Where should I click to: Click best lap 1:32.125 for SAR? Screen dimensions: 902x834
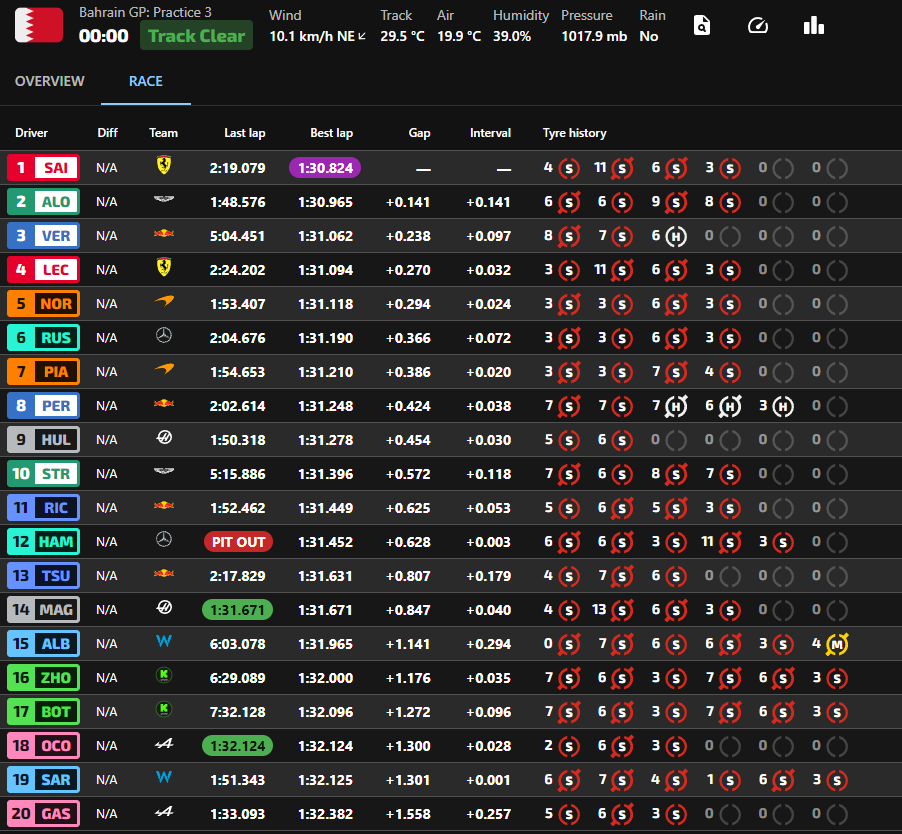pyautogui.click(x=325, y=780)
